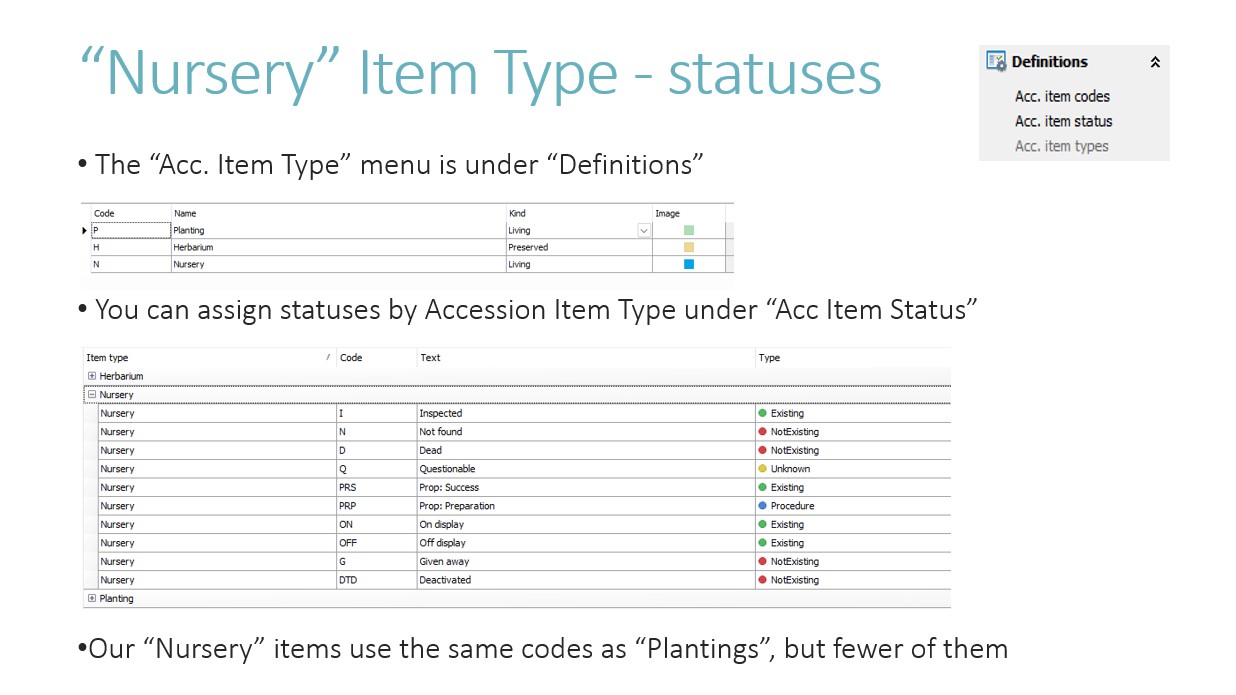
Task: Click the Code cell containing P
Action: pos(130,231)
